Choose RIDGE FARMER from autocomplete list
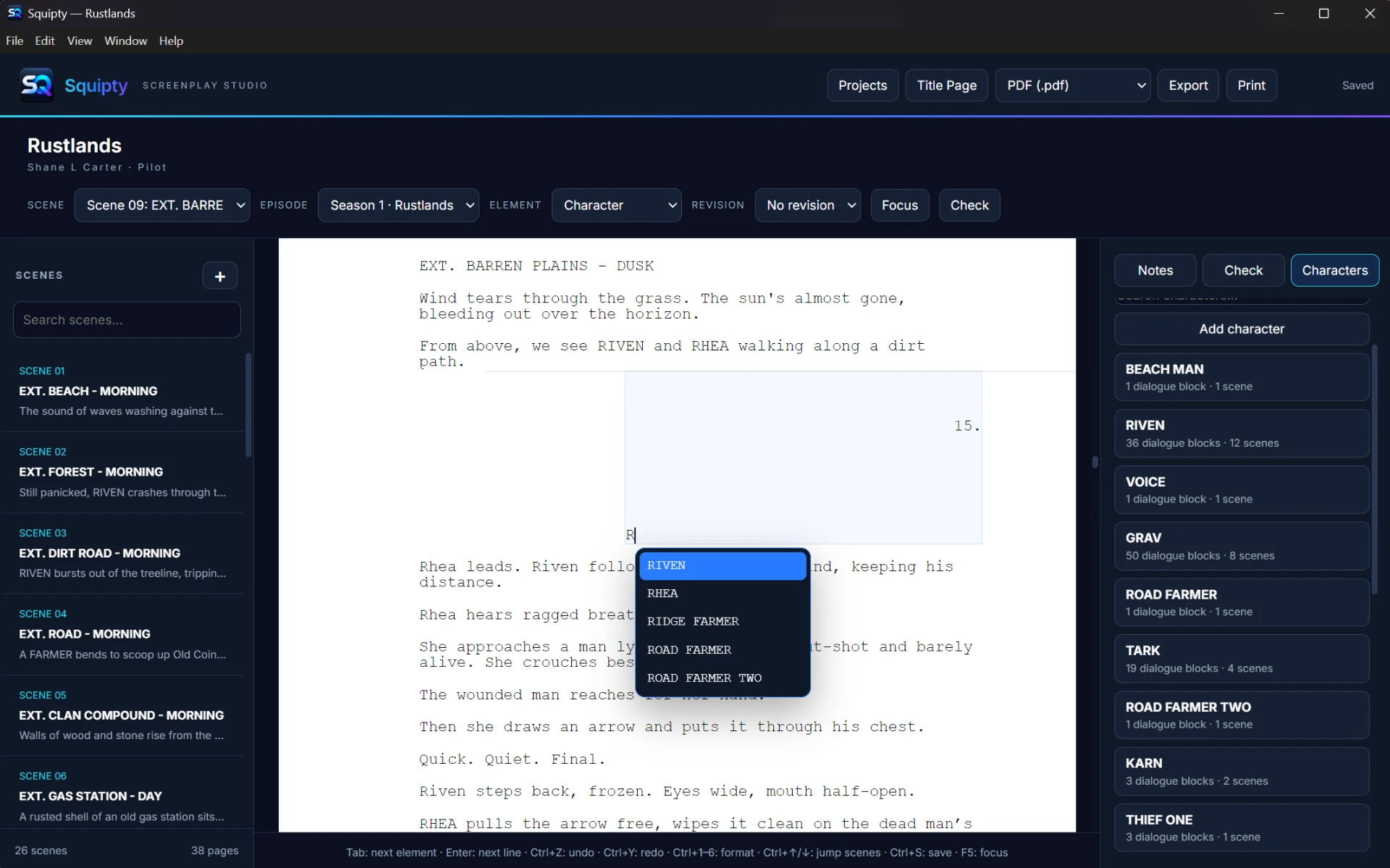 [722, 622]
